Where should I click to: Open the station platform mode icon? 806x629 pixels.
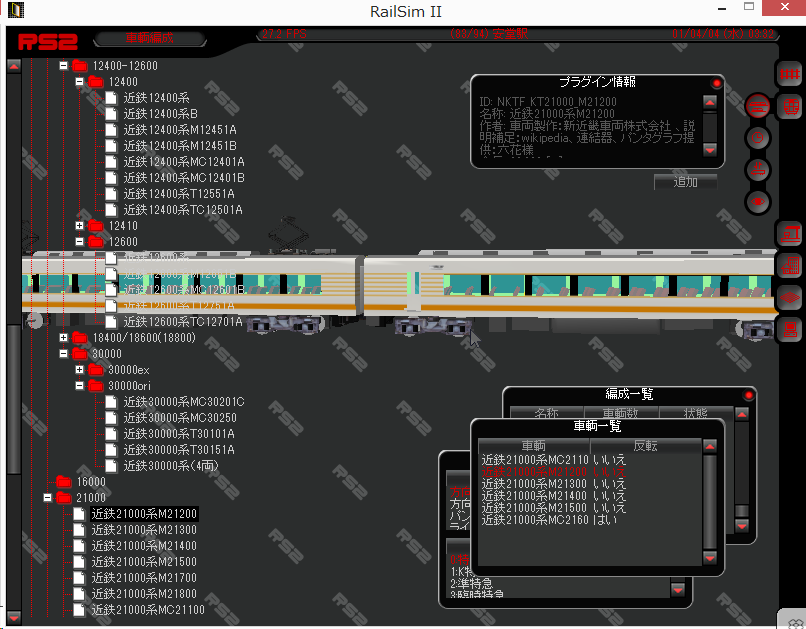(790, 234)
